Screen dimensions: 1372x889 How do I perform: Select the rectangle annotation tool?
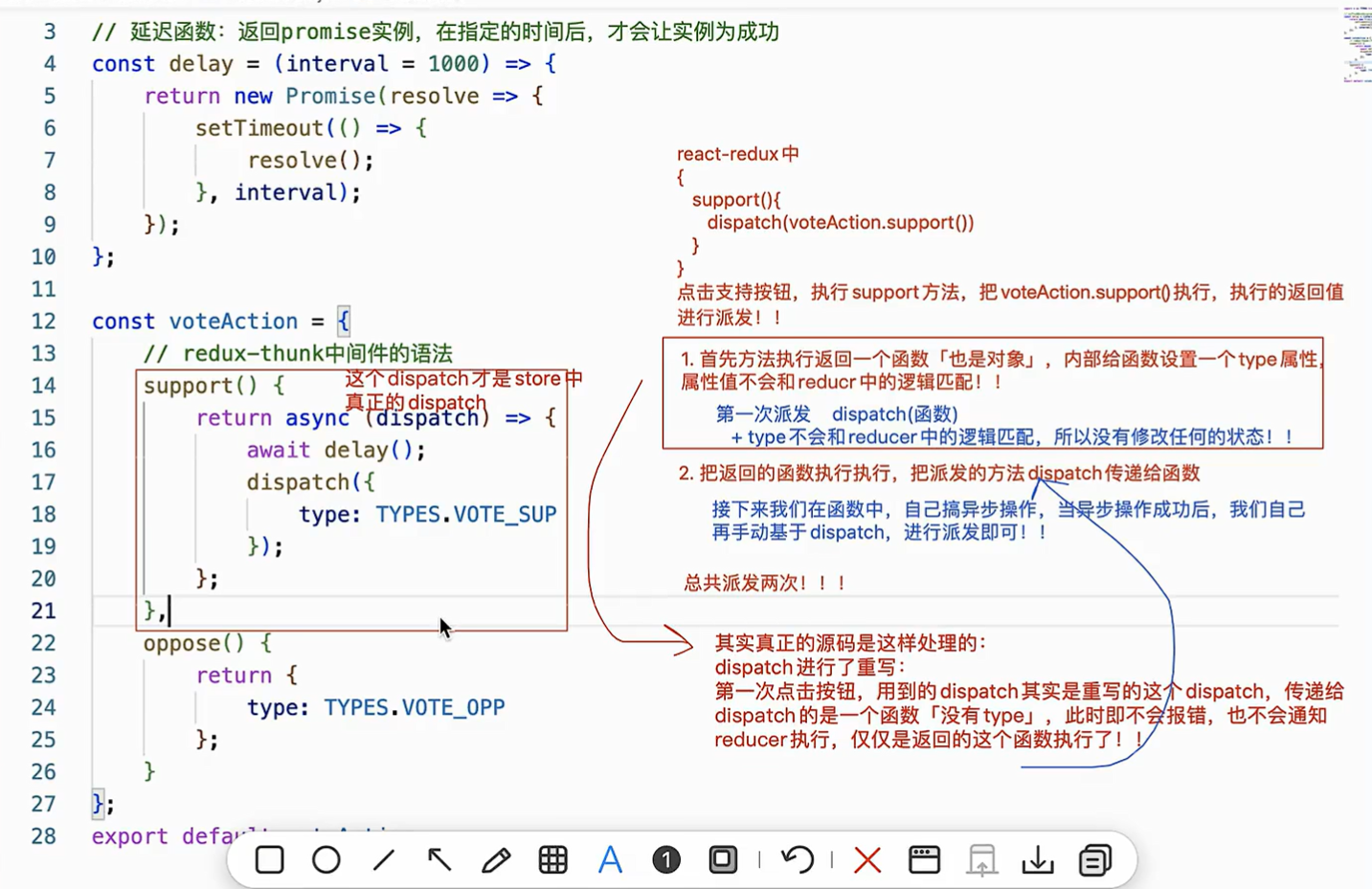click(270, 860)
